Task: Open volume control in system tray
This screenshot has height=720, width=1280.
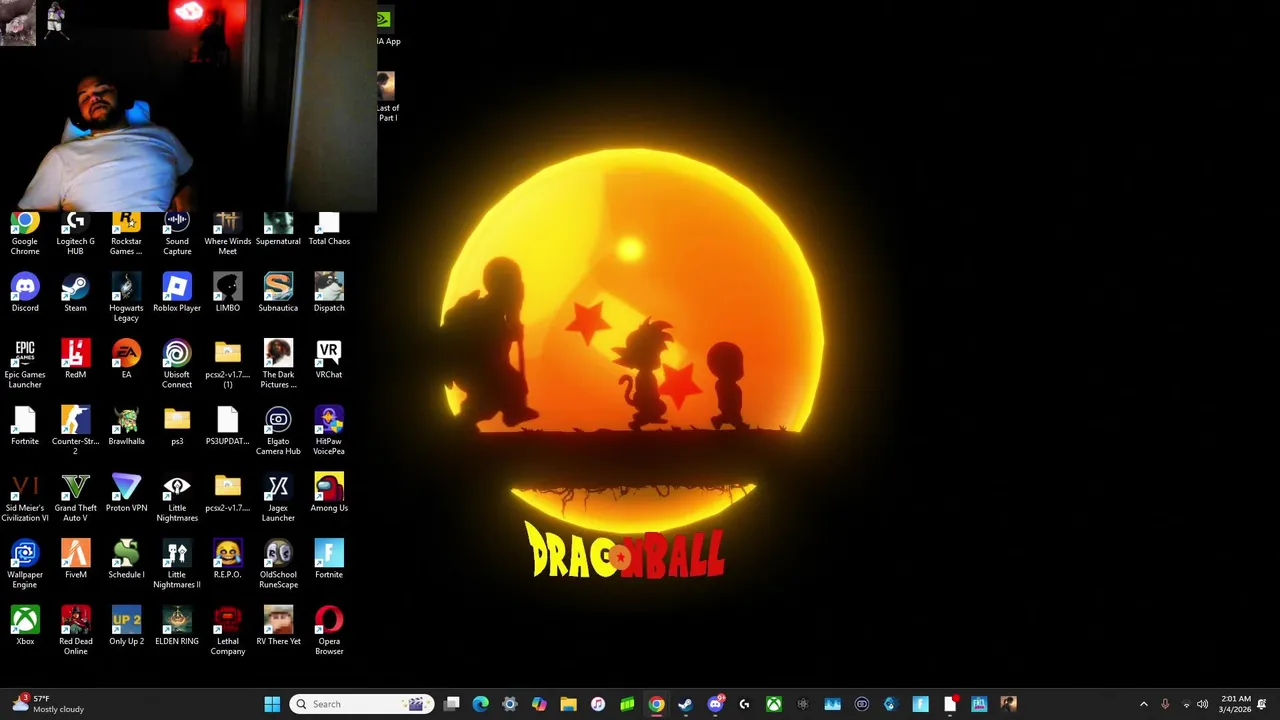Action: coord(1202,704)
